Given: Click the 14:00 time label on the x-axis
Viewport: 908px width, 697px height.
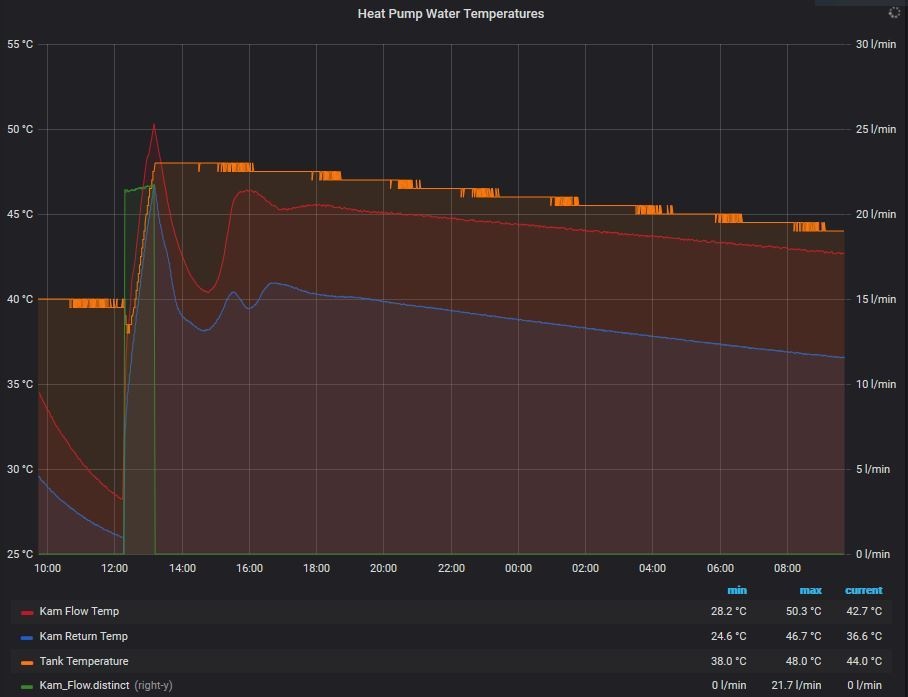Looking at the screenshot, I should [x=182, y=568].
